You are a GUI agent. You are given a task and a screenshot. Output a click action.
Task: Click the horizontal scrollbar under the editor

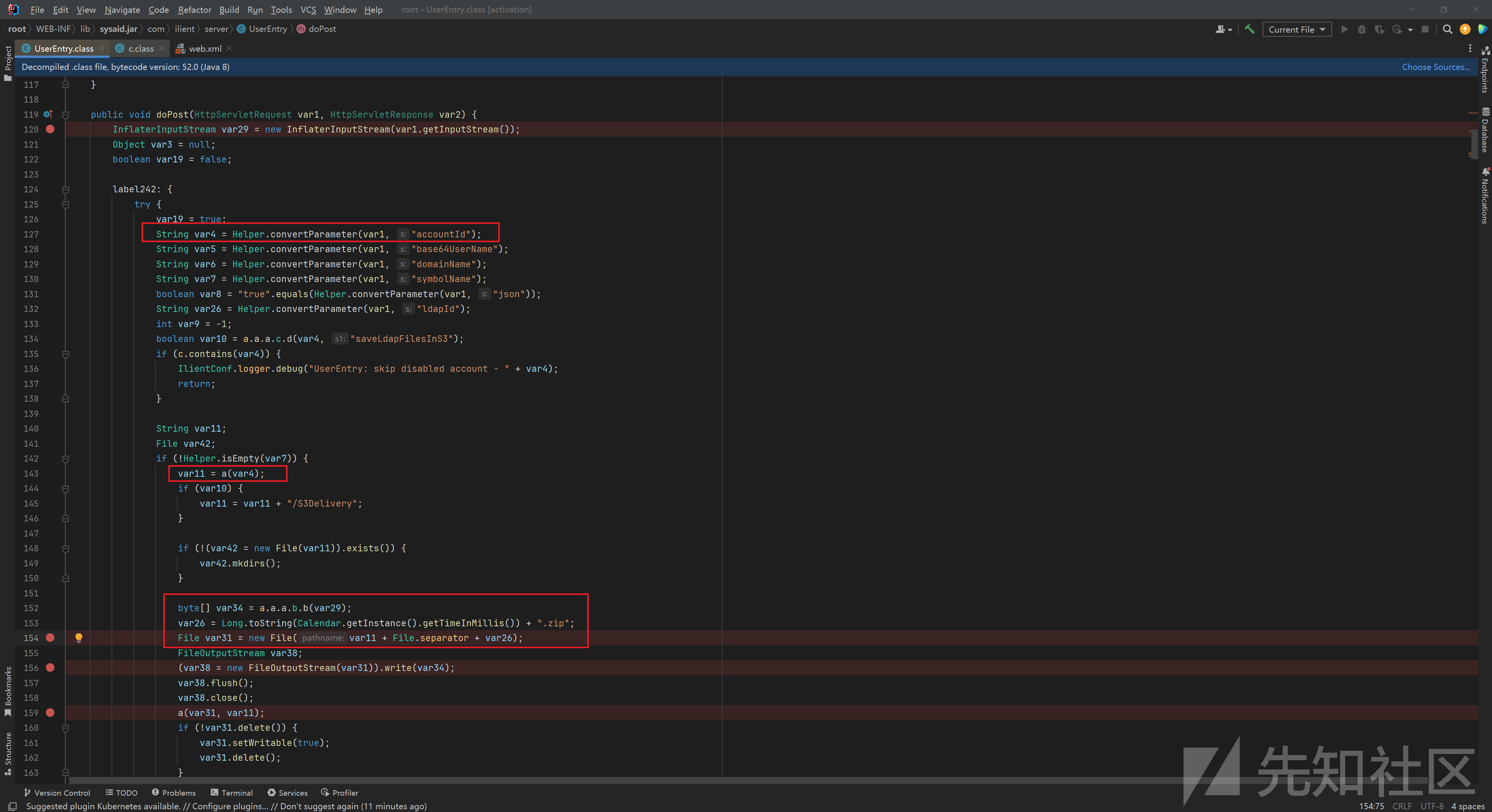[x=405, y=780]
